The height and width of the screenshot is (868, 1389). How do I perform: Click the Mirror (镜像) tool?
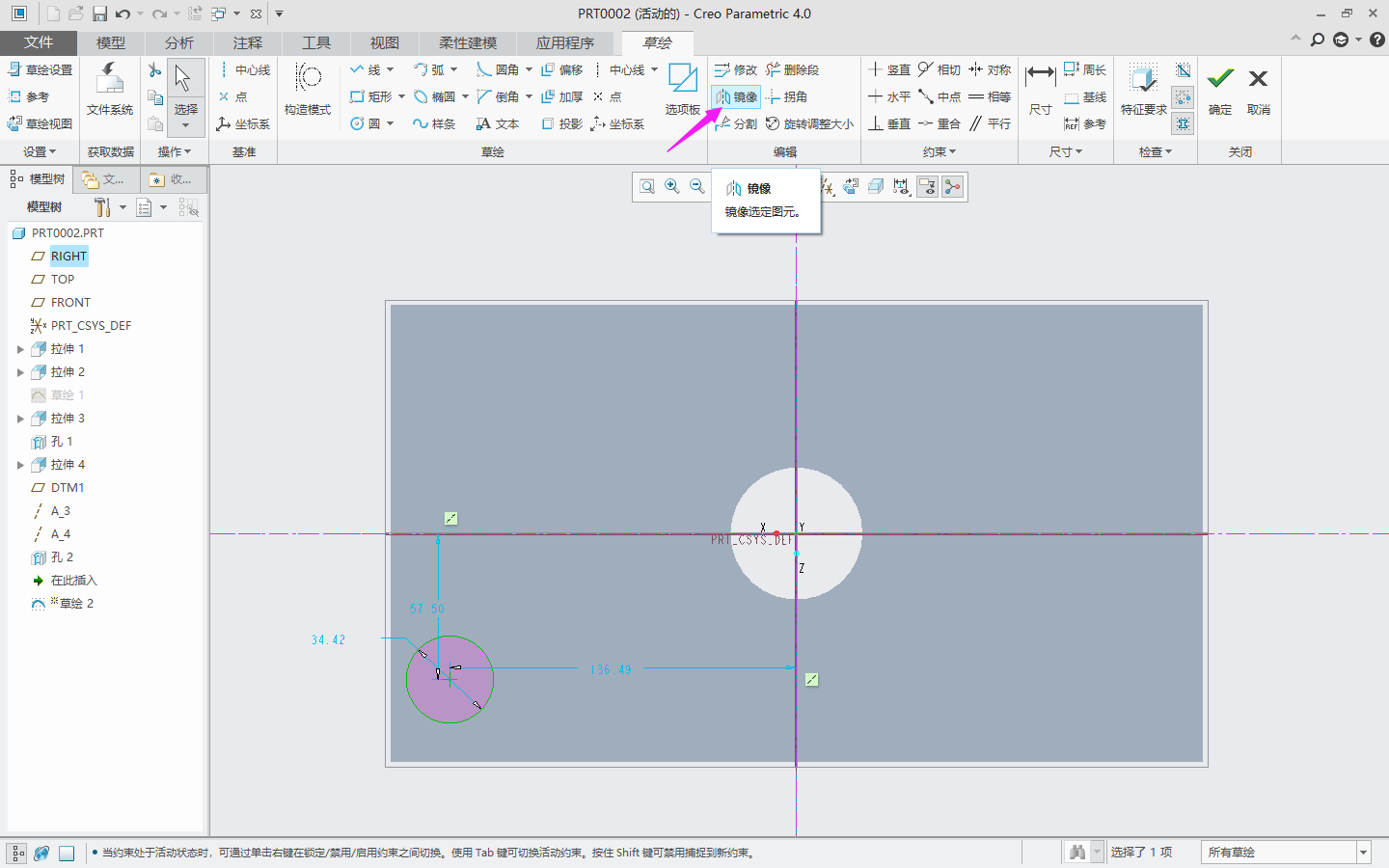(736, 96)
